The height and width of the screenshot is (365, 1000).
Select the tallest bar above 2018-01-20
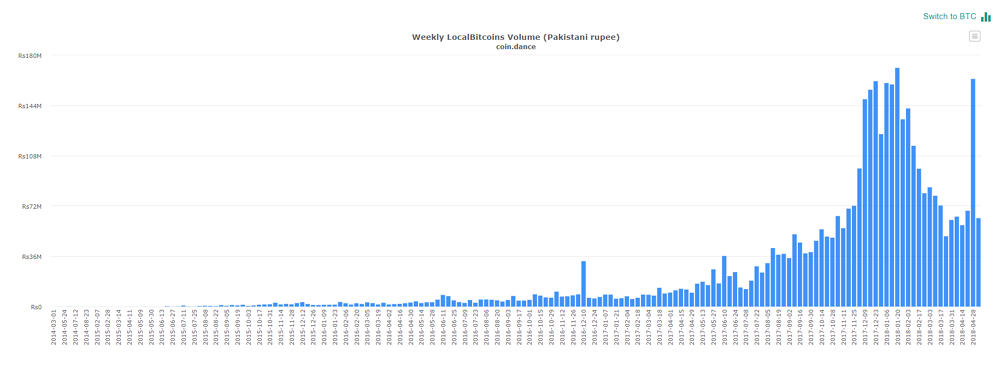coord(897,187)
